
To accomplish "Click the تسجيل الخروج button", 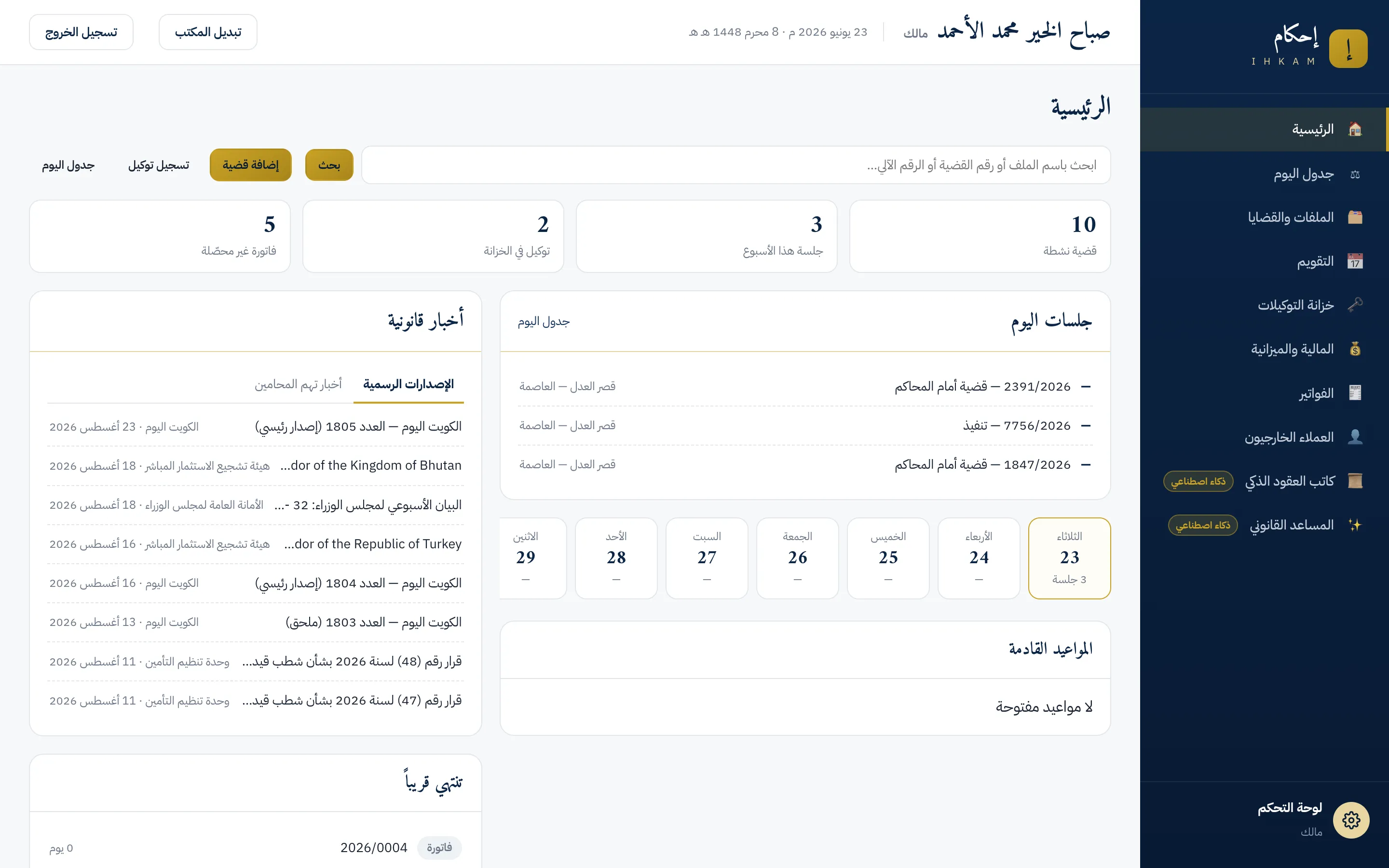I will (81, 32).
